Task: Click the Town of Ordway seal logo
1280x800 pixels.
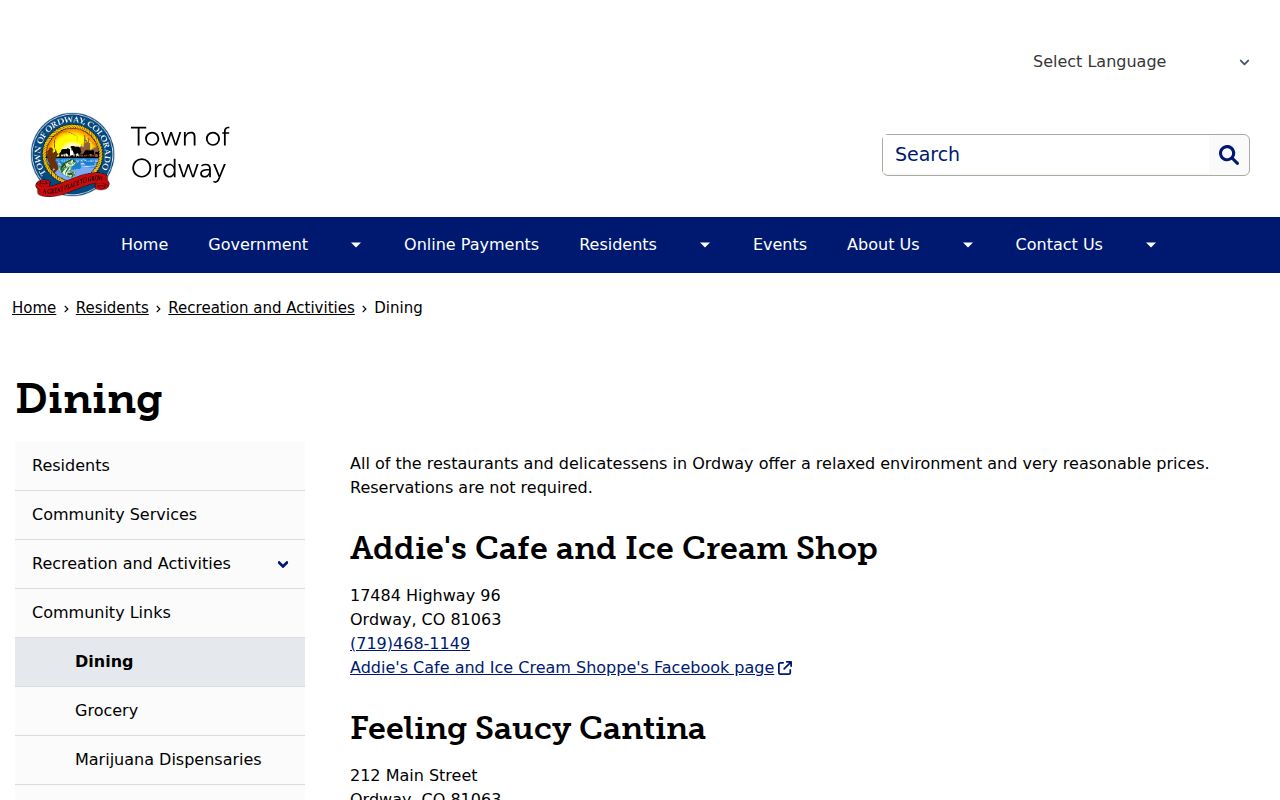Action: tap(72, 154)
